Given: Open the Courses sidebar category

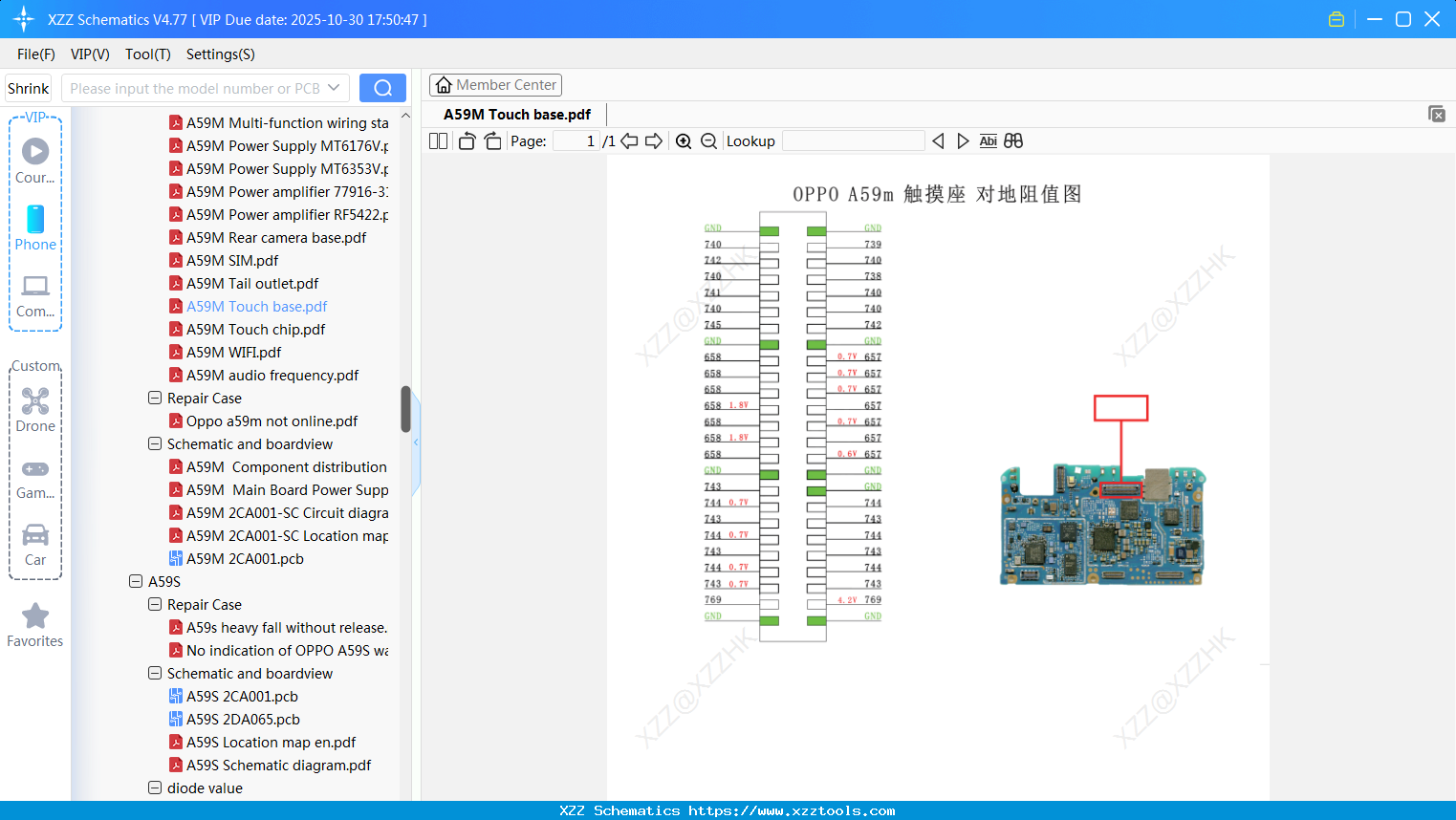Looking at the screenshot, I should click(35, 161).
